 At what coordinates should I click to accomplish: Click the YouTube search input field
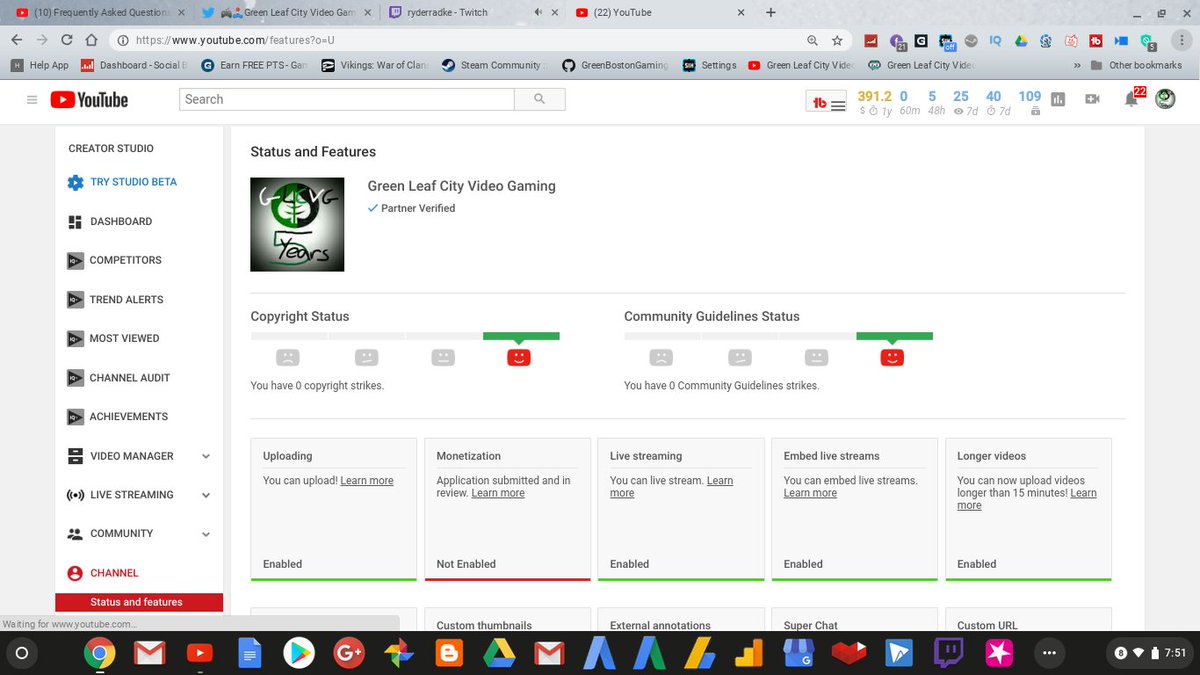[347, 99]
